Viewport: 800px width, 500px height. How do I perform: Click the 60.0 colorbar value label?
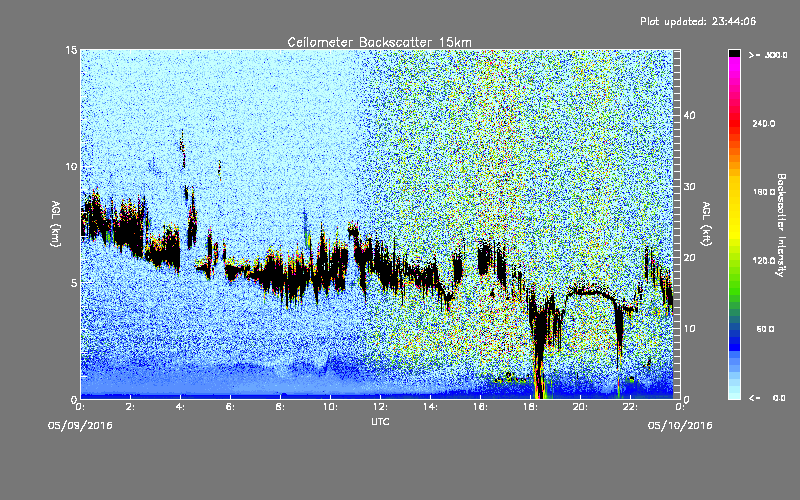[x=765, y=329]
